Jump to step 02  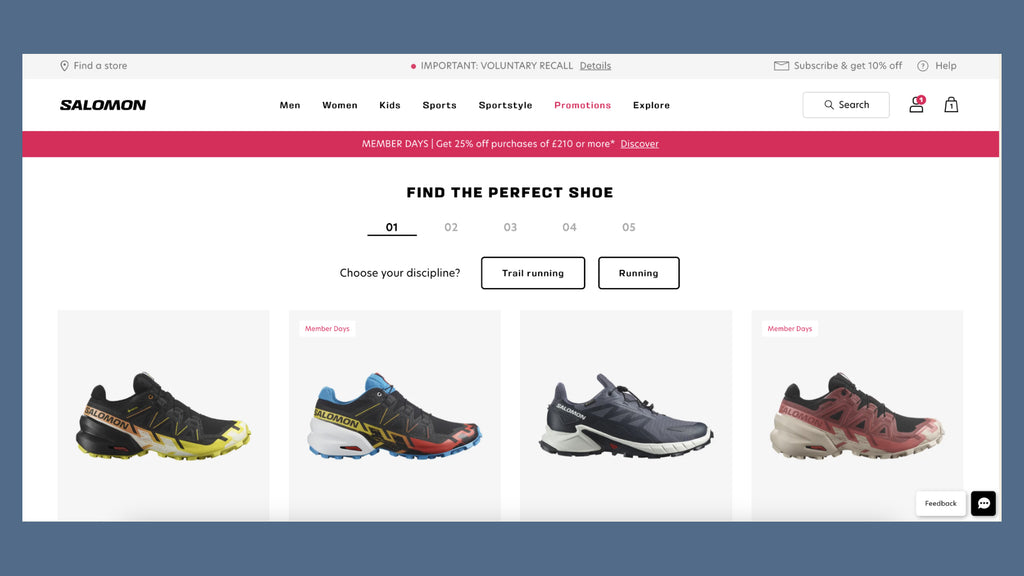coord(451,227)
